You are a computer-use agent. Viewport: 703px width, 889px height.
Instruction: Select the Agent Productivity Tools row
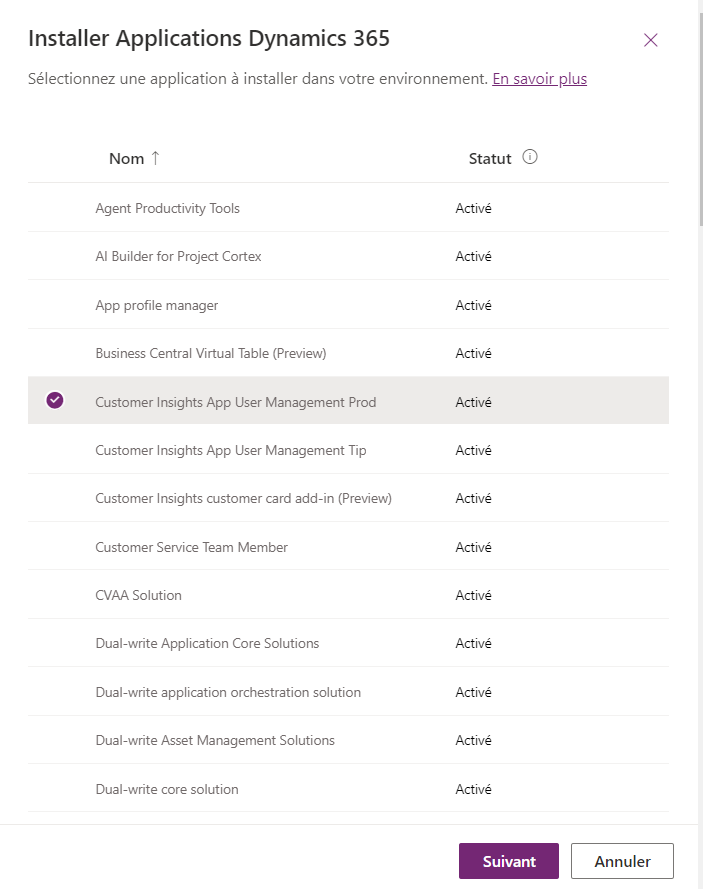coord(167,208)
